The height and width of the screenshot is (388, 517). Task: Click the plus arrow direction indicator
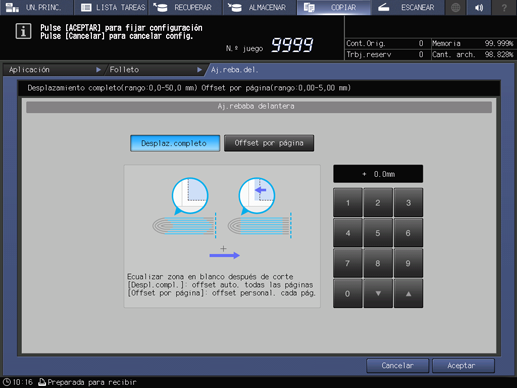[224, 253]
